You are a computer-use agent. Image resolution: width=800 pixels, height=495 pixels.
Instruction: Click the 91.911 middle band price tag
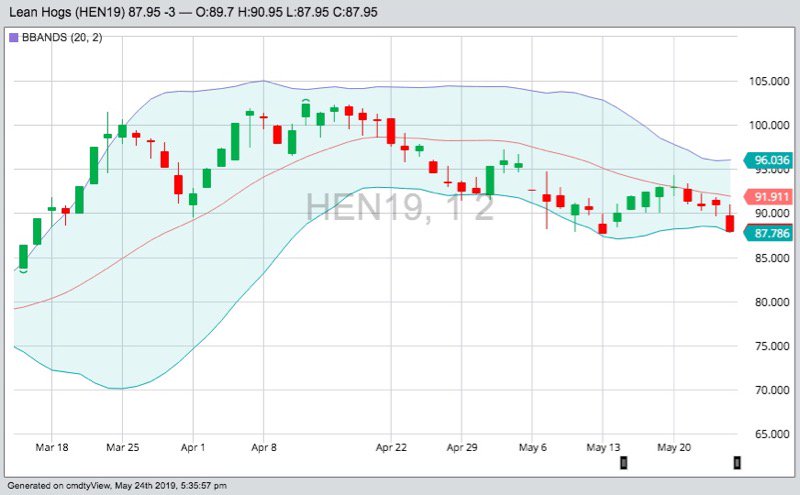click(772, 197)
